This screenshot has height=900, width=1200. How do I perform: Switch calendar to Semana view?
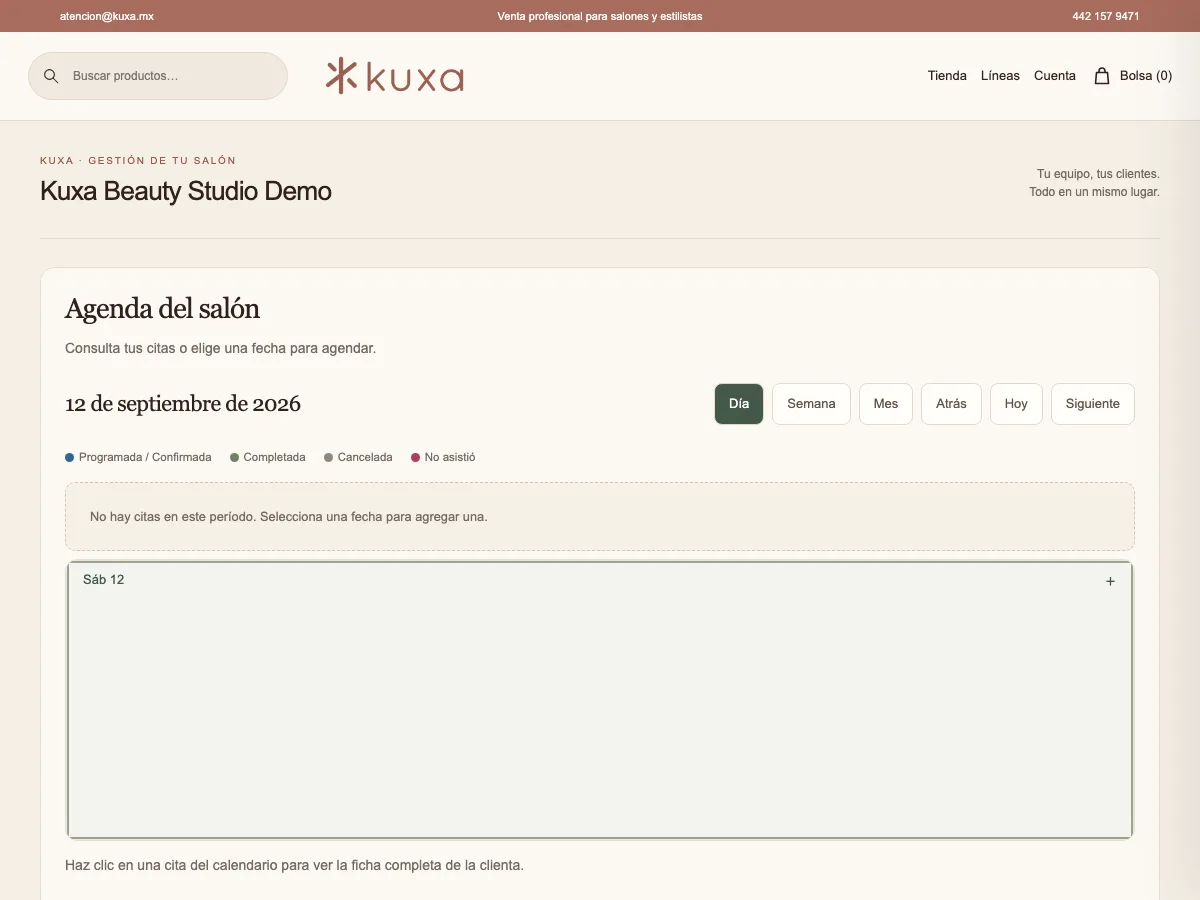click(x=811, y=404)
